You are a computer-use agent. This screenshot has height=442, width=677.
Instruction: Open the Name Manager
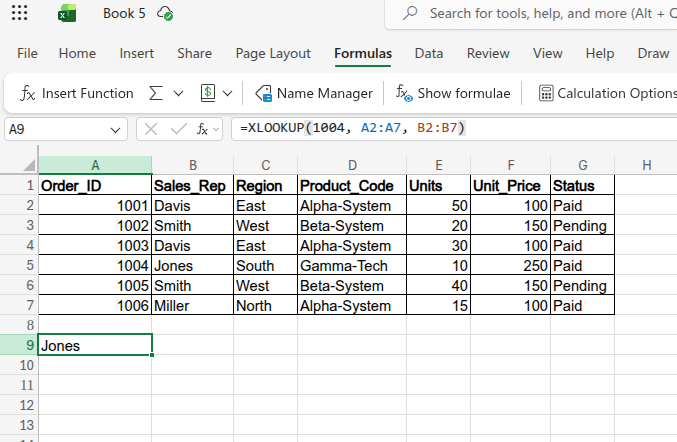[x=314, y=93]
